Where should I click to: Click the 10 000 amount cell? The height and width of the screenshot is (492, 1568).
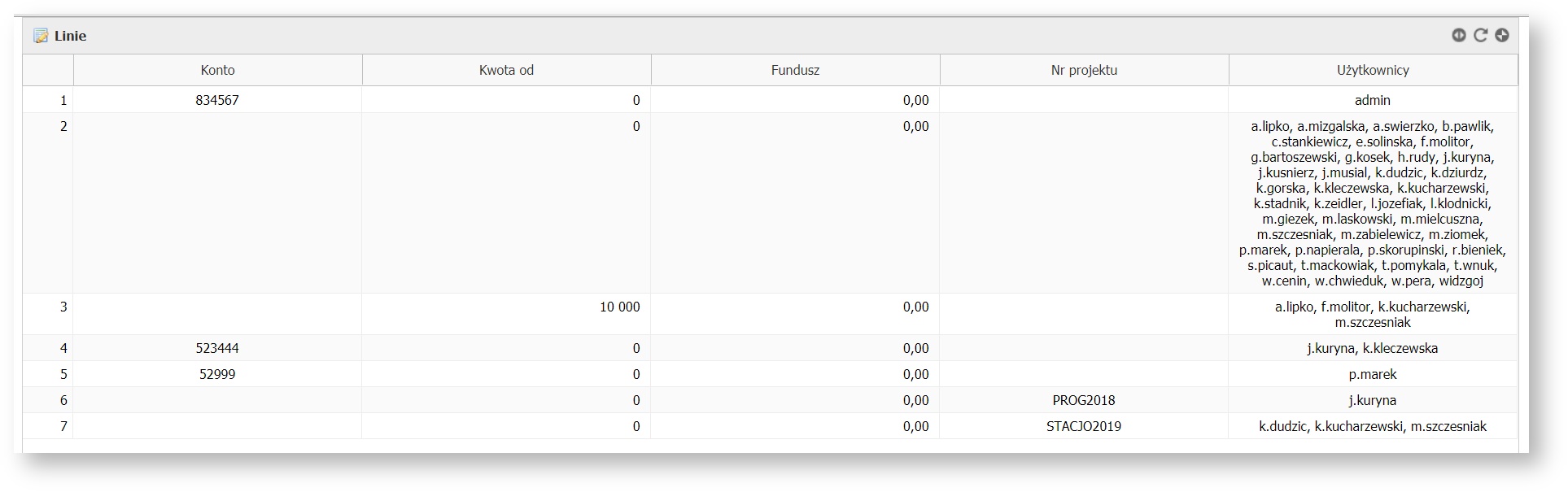(x=619, y=307)
